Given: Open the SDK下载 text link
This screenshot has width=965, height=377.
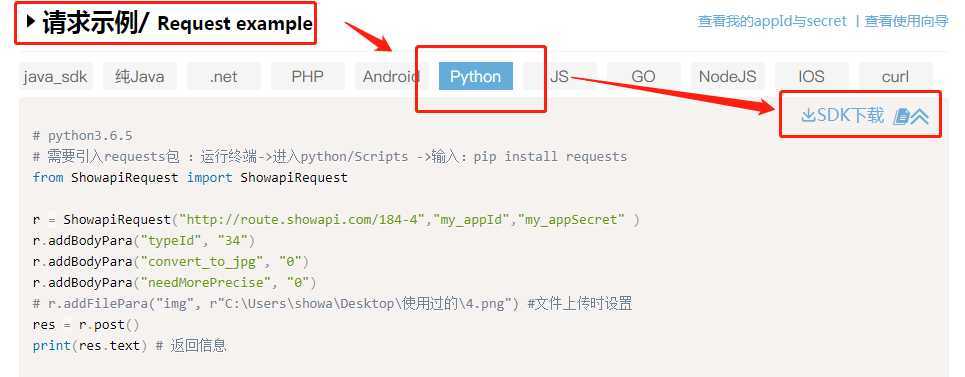Looking at the screenshot, I should click(850, 115).
